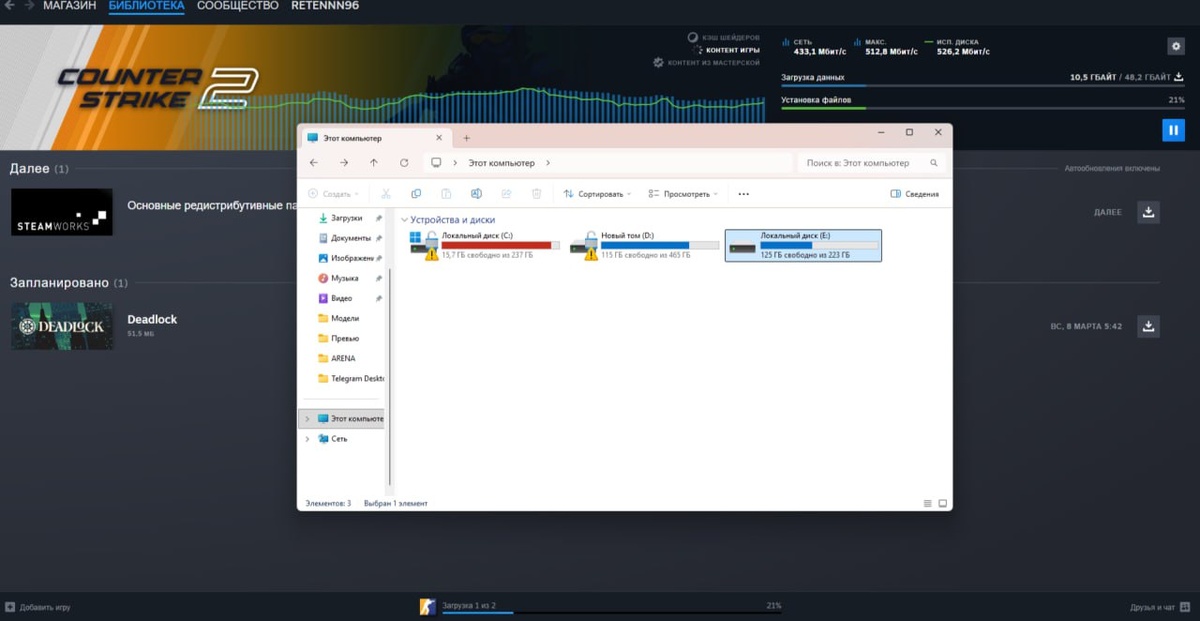
Task: Toggle КОНТЕНТ ИЗ МАСТЕРСКОЙ graph legend
Action: [706, 62]
